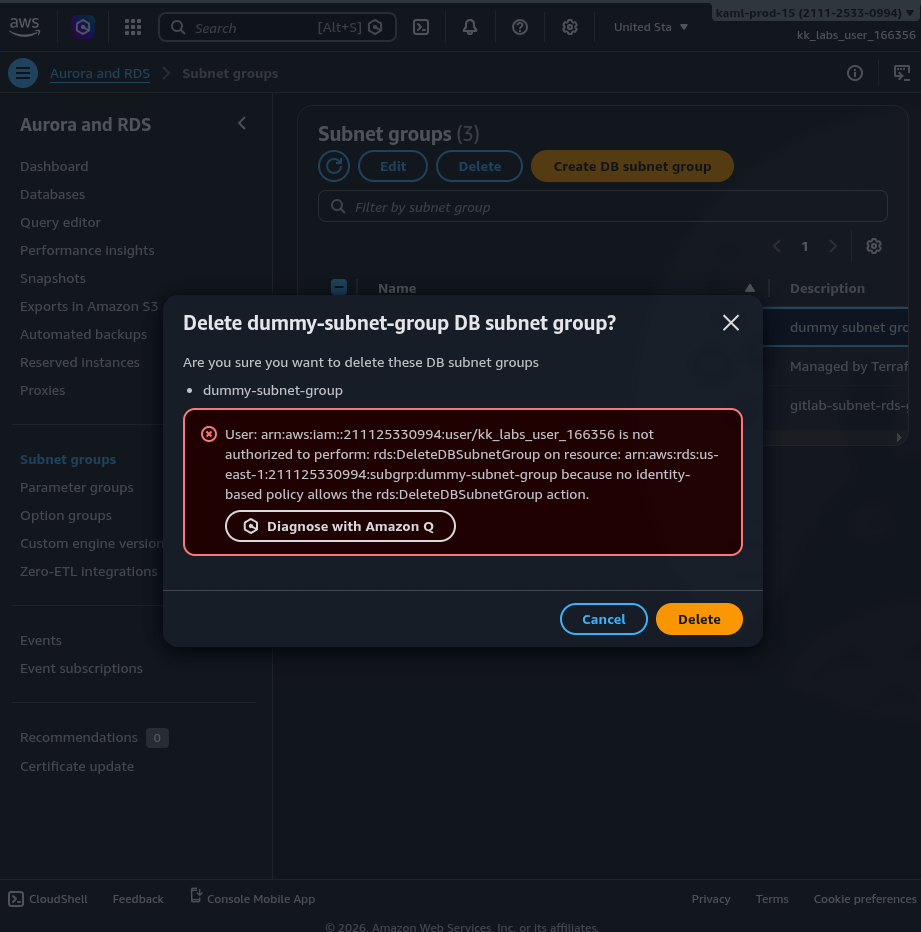921x932 pixels.
Task: Open the help question mark menu
Action: click(520, 27)
